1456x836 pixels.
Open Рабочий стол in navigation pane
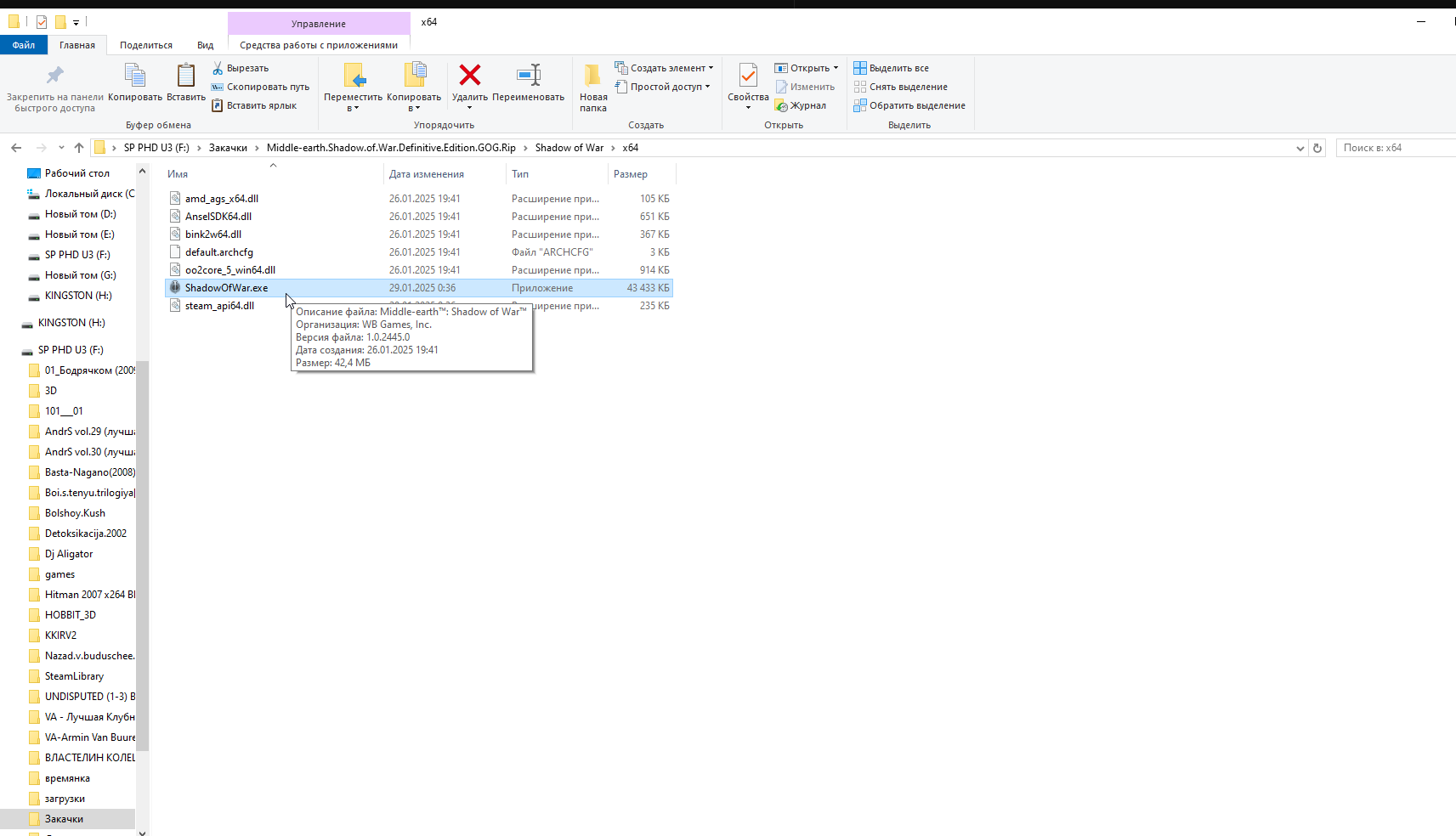tap(77, 173)
